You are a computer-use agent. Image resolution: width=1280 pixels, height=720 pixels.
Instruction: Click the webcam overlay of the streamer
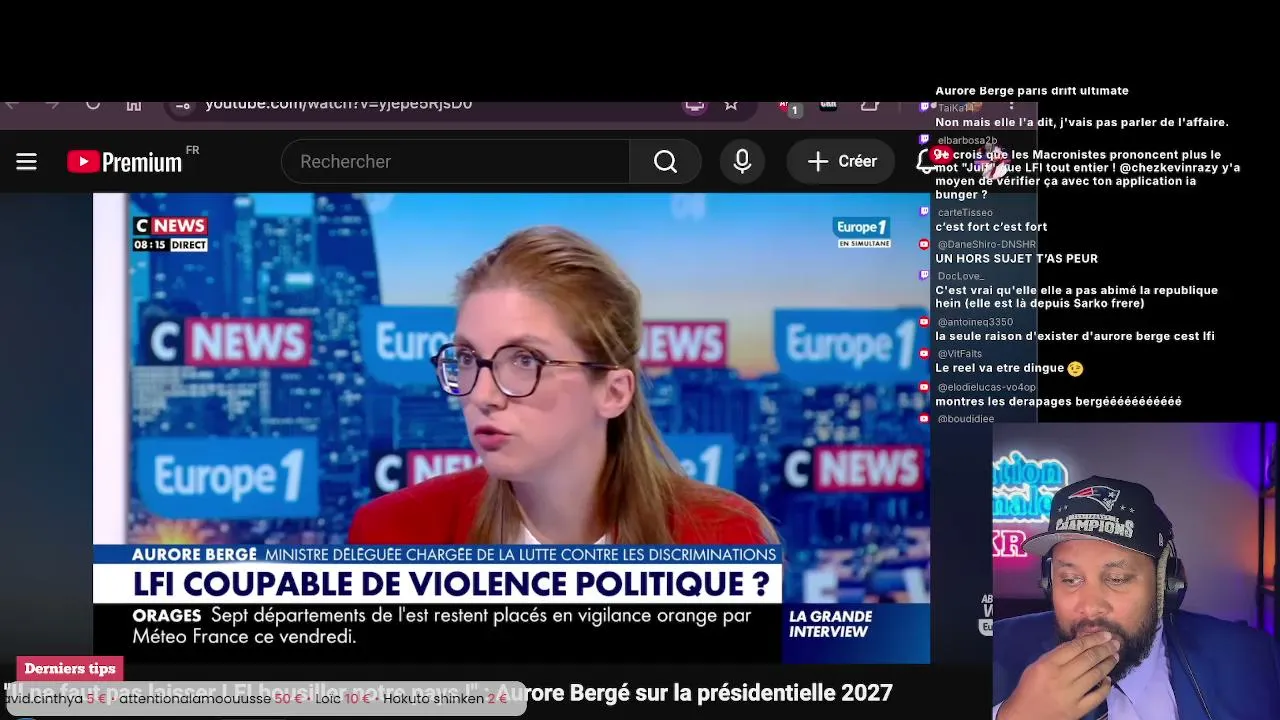(1134, 571)
